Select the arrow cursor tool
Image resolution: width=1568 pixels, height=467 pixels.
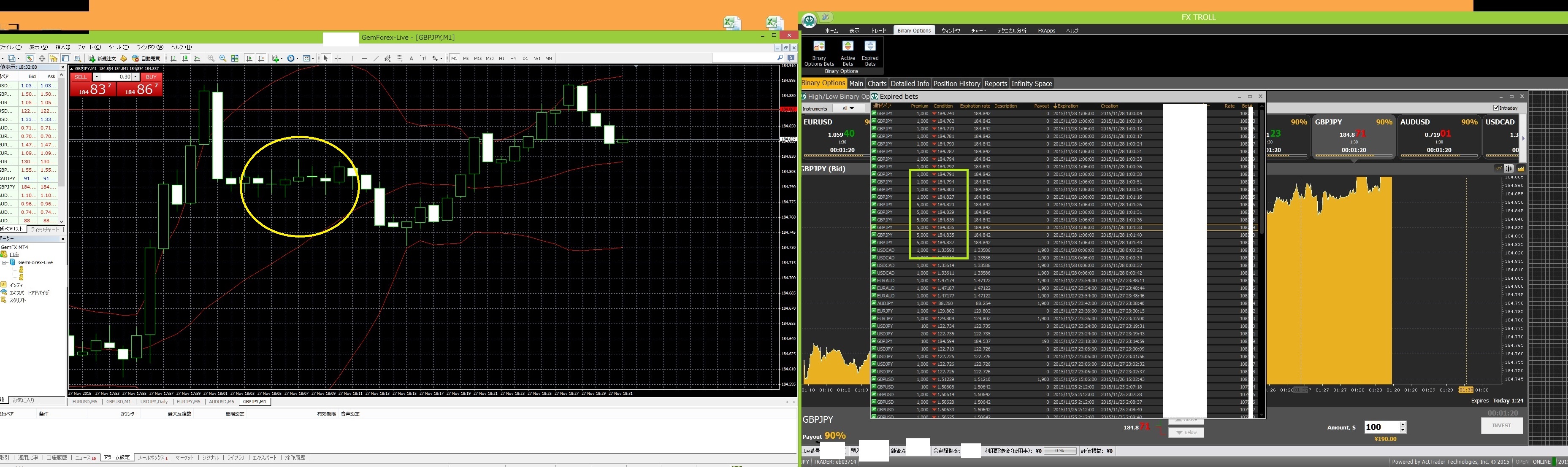point(326,58)
